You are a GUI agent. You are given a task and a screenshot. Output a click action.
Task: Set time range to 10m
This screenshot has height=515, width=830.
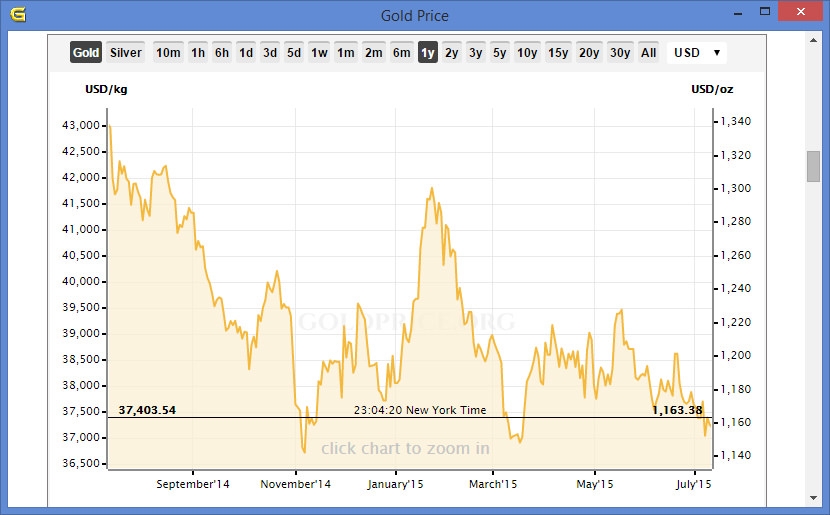[168, 52]
